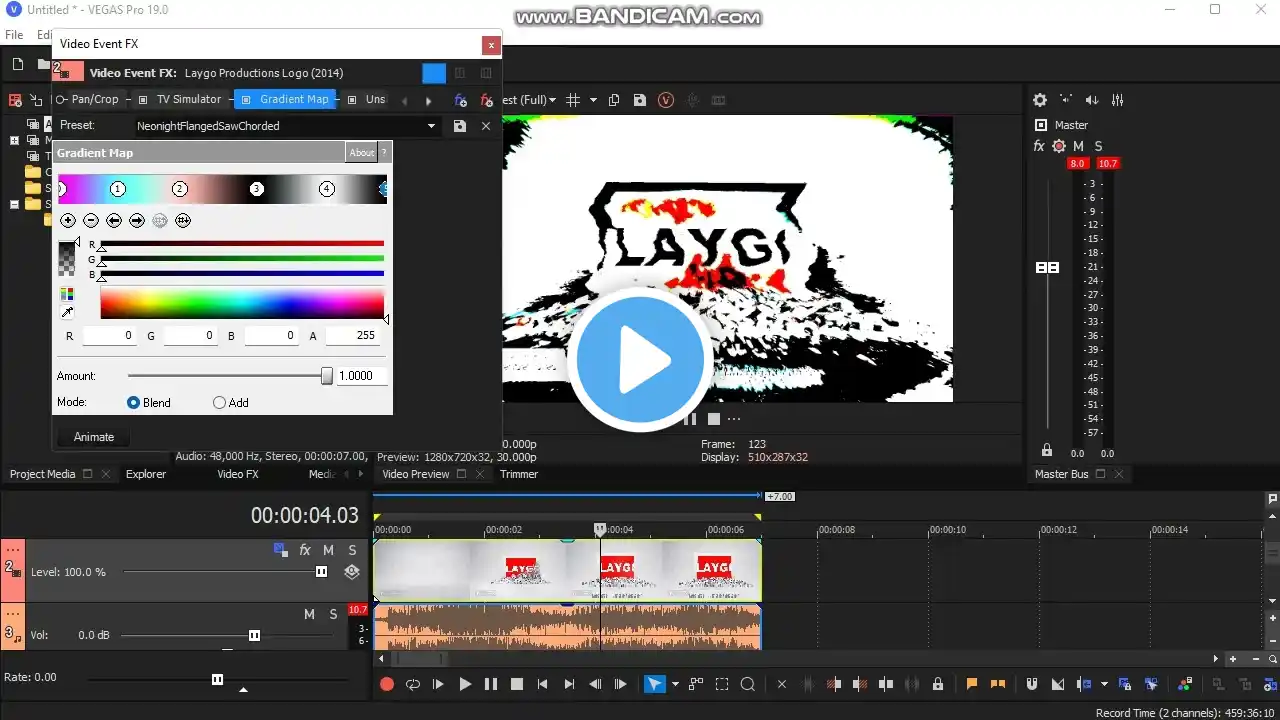Add a new gradient control point

tap(68, 220)
